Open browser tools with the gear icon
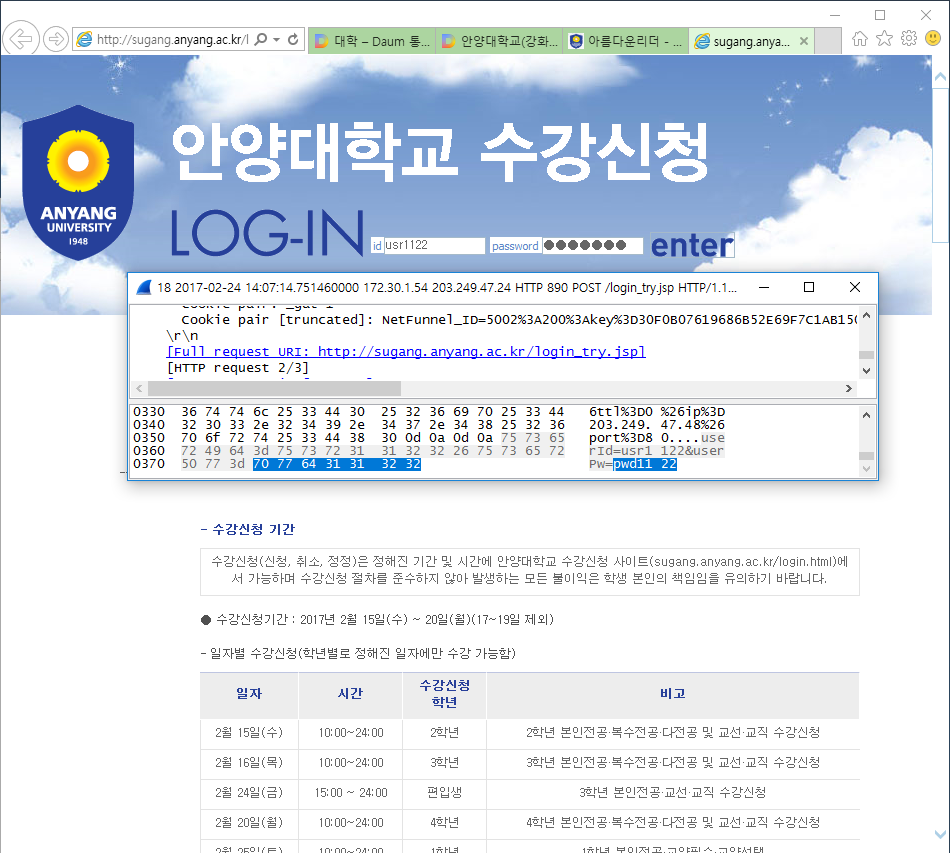The height and width of the screenshot is (853, 950). (x=909, y=39)
